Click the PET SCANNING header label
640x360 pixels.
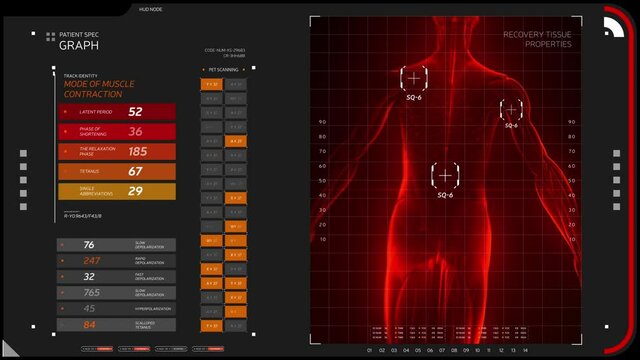click(223, 70)
